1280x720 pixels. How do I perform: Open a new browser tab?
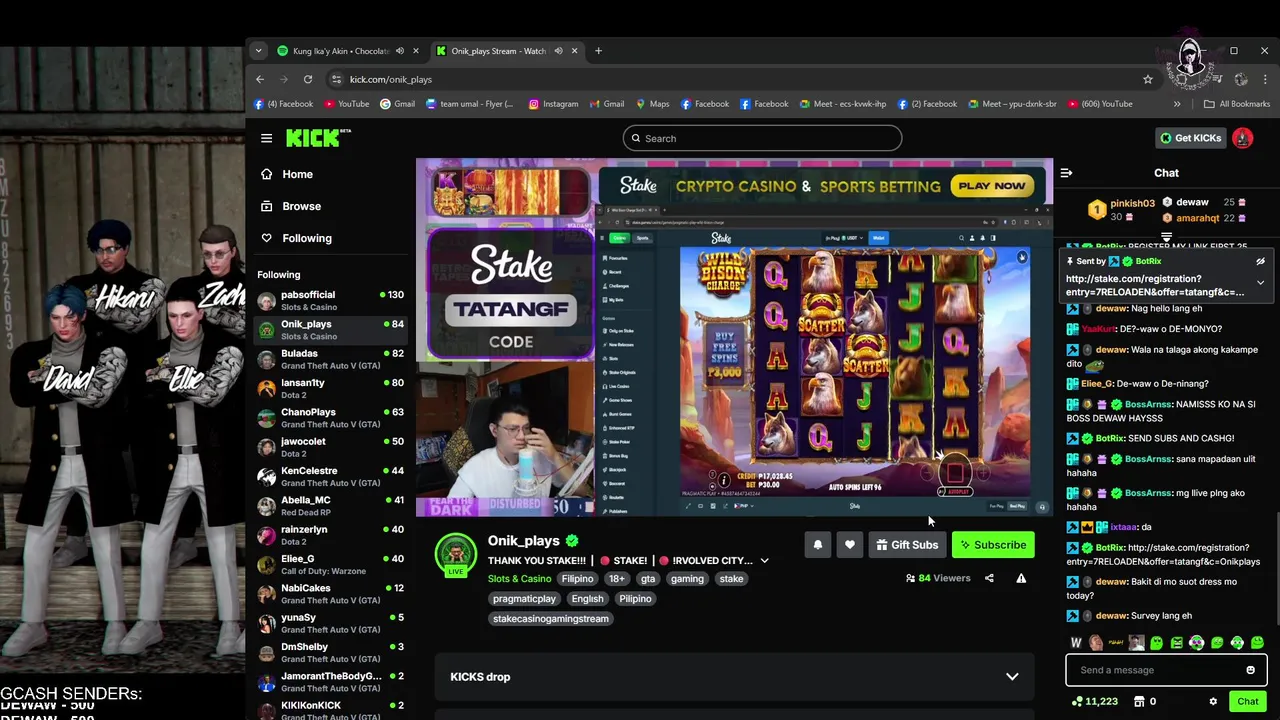(598, 51)
